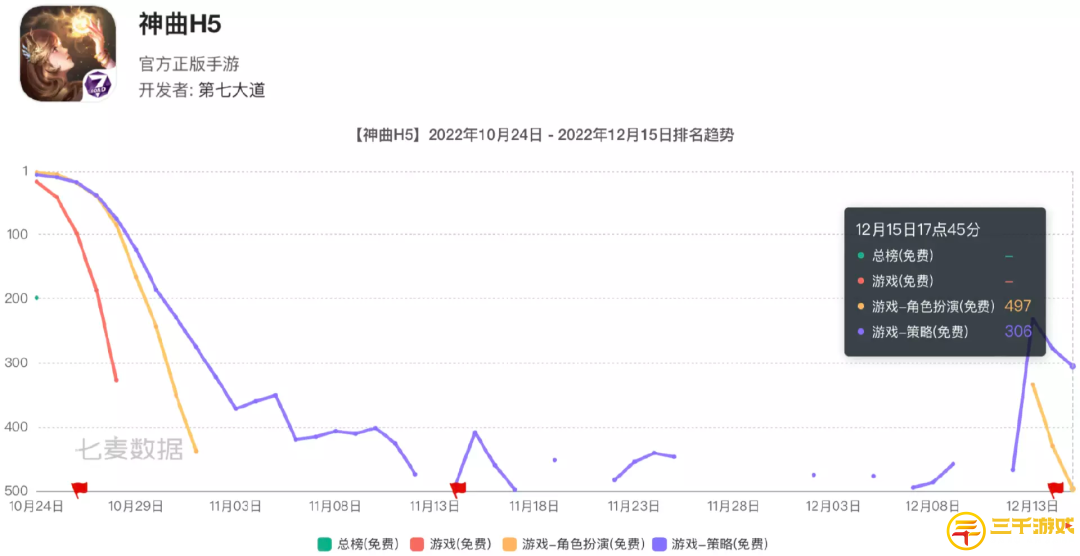The width and height of the screenshot is (1080, 556).
Task: Click red flag marker near 10月24日
Action: (79, 489)
